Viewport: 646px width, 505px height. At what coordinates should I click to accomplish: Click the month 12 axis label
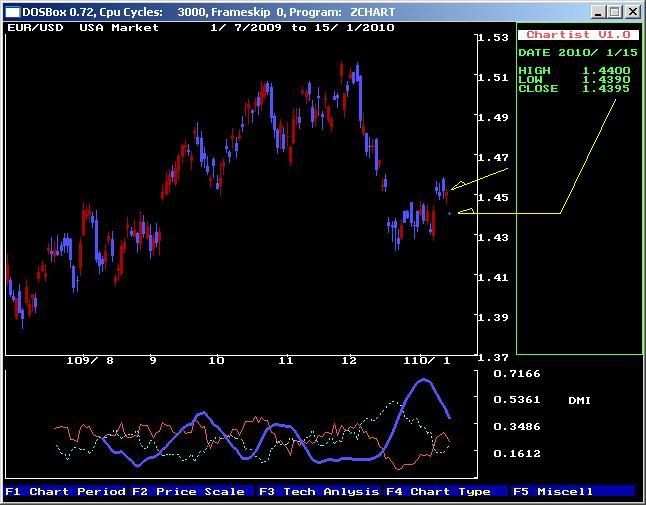pyautogui.click(x=349, y=361)
